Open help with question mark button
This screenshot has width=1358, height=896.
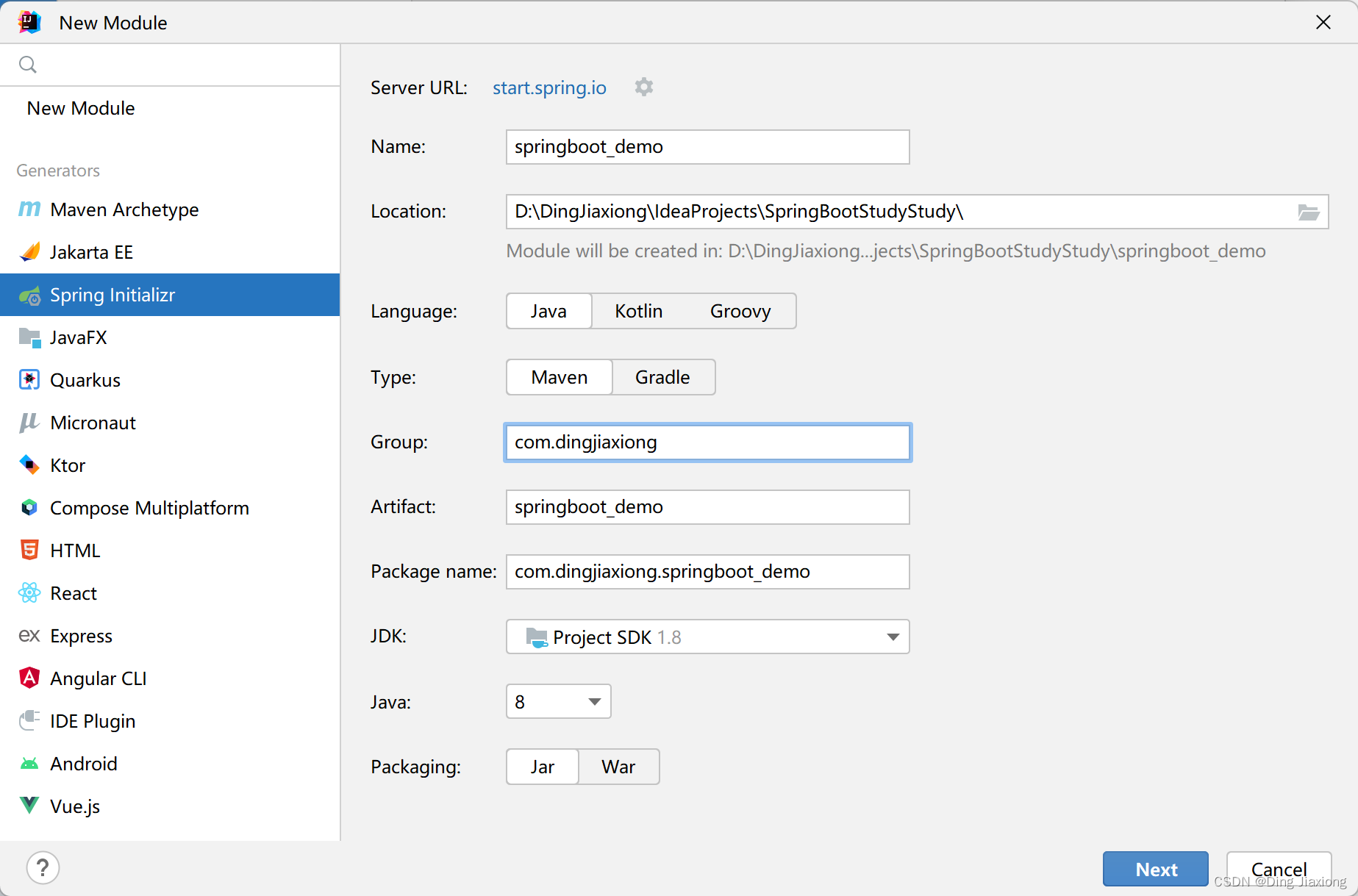click(x=43, y=868)
